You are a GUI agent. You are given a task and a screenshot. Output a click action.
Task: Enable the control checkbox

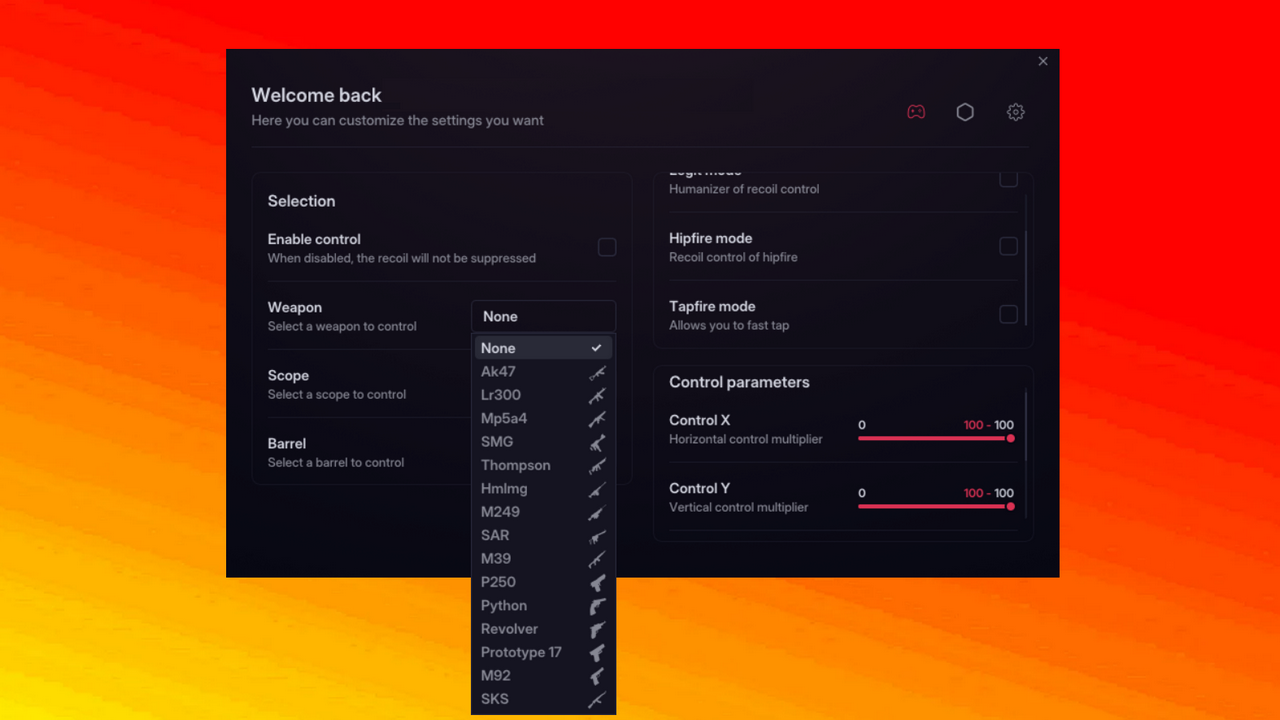607,247
